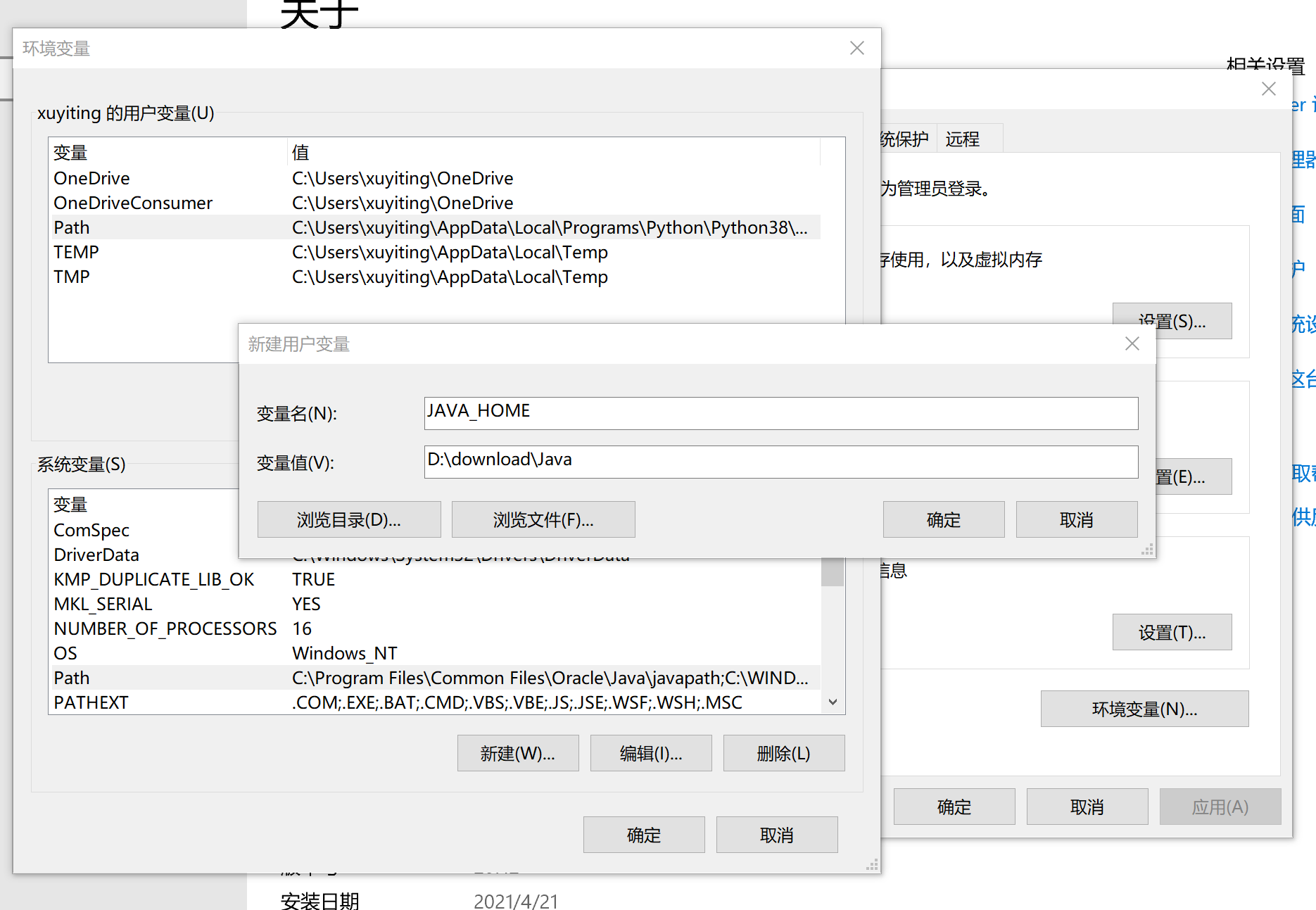Viewport: 1316px width, 910px height.
Task: Click the system variables scrollbar thumb
Action: click(833, 572)
